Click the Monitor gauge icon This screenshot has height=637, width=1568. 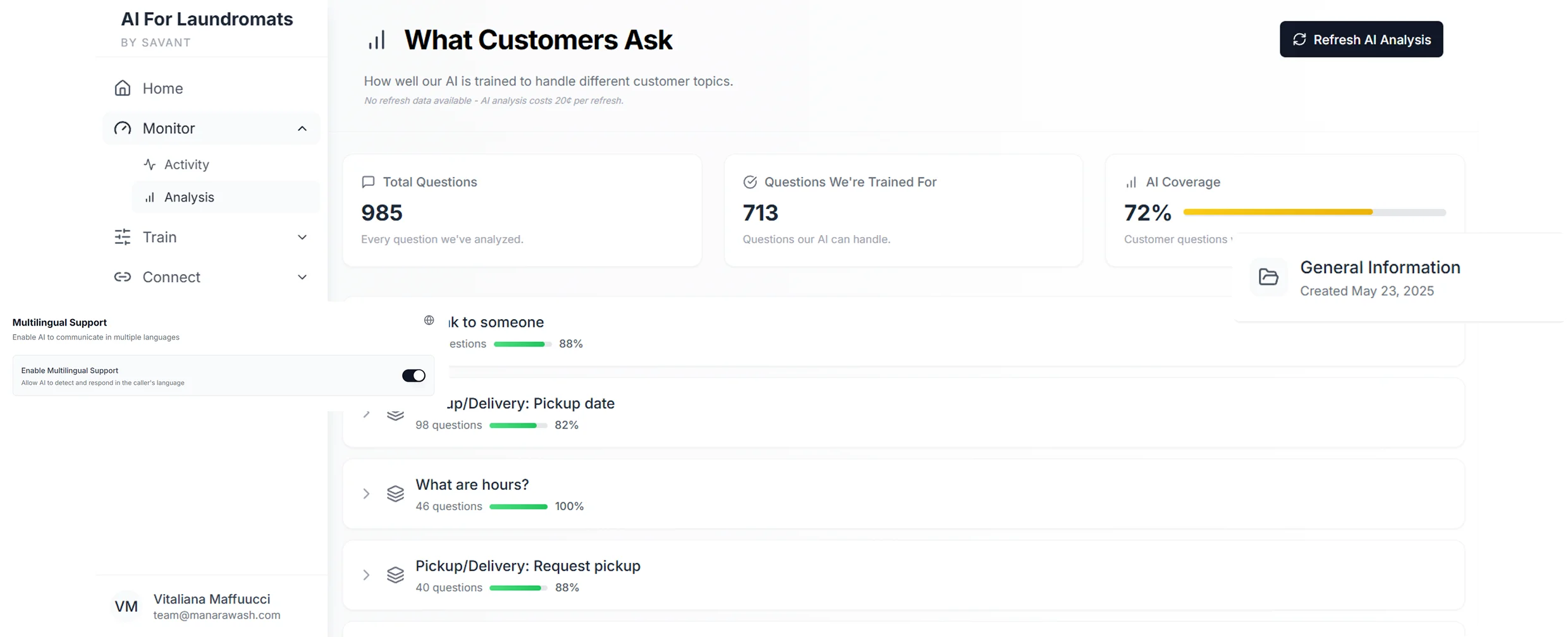(123, 128)
